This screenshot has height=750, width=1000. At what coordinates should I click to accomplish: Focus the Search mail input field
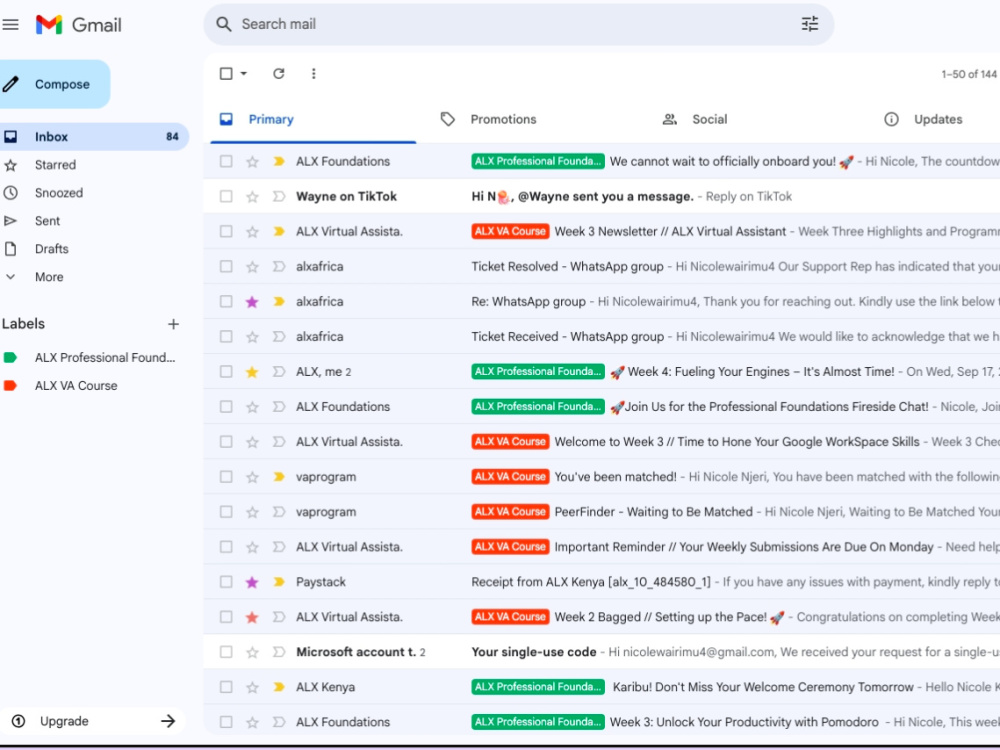(x=517, y=24)
